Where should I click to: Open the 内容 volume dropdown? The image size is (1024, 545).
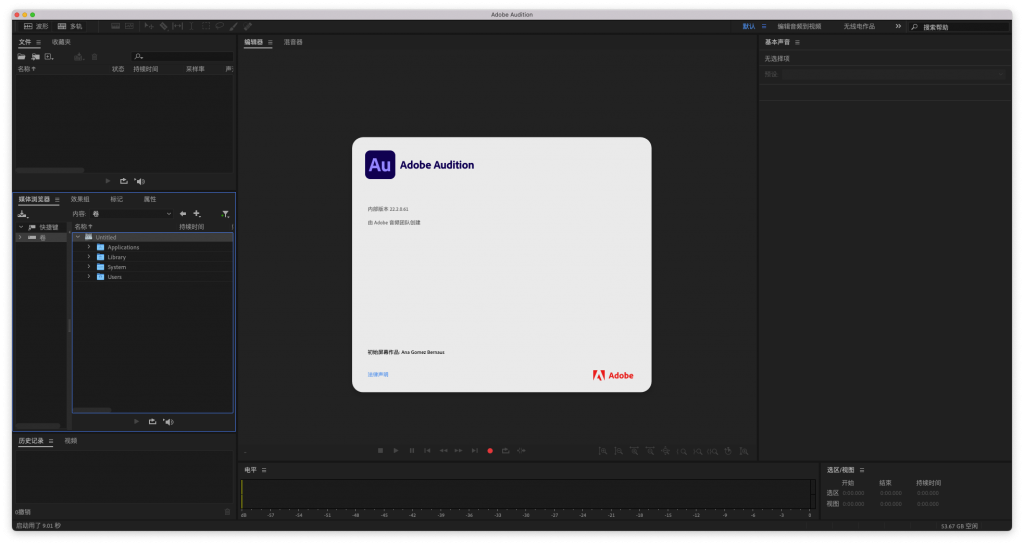pos(132,213)
